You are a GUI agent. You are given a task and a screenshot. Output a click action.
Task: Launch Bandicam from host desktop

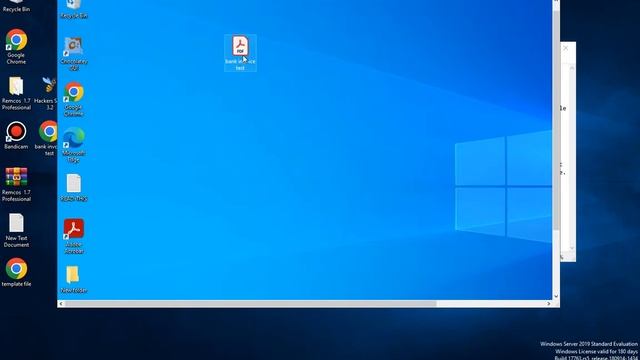16,136
